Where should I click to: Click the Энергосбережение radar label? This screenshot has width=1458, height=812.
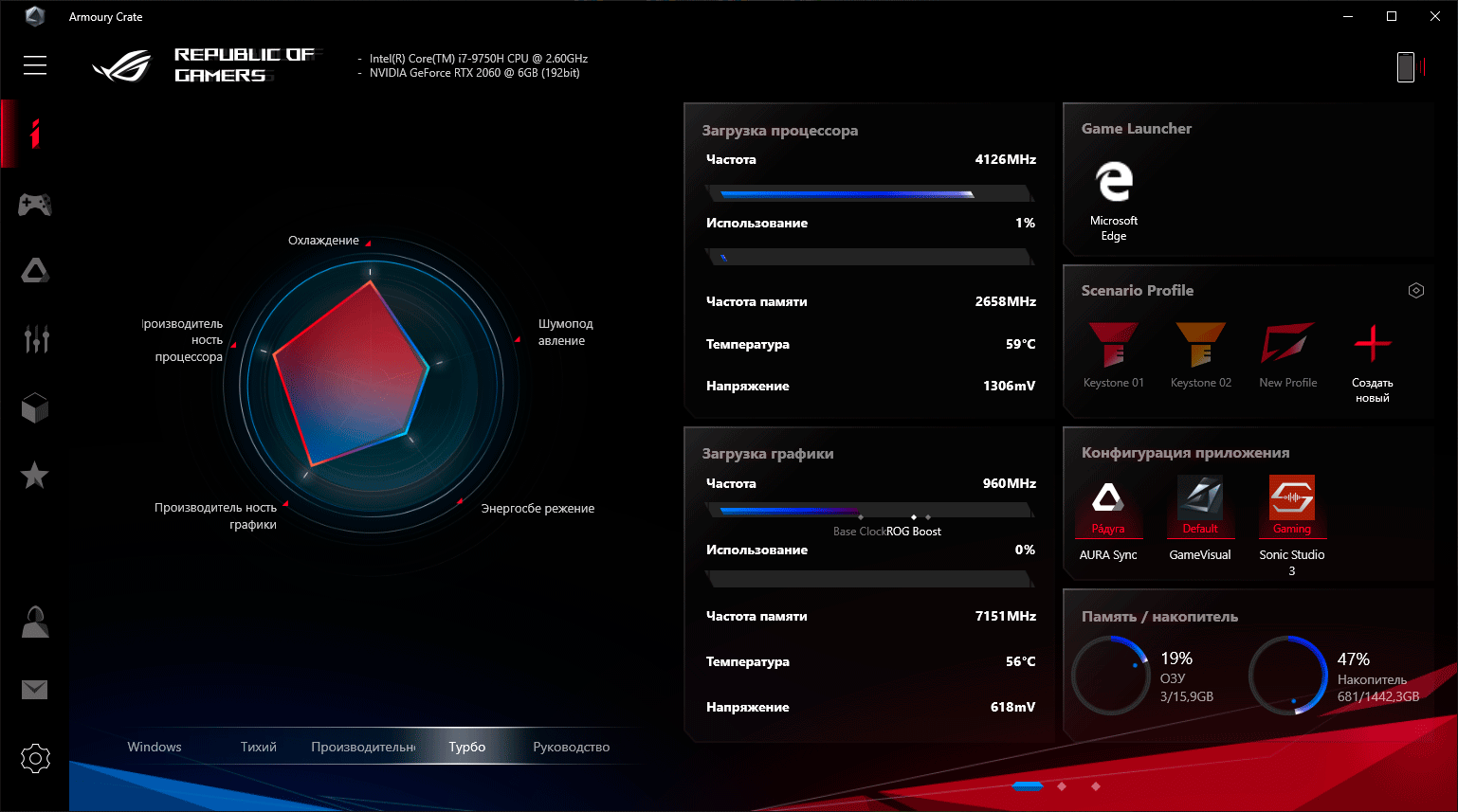[538, 509]
